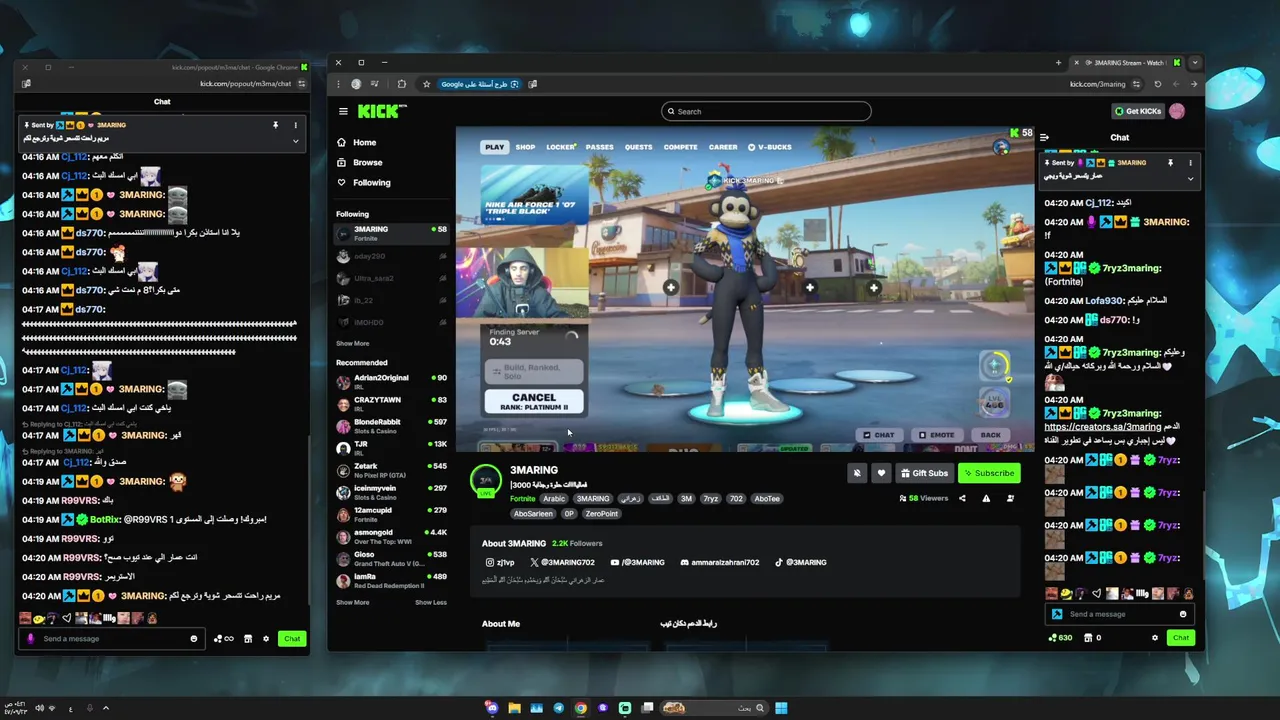Click the Following heart icon in sidebar

(341, 182)
